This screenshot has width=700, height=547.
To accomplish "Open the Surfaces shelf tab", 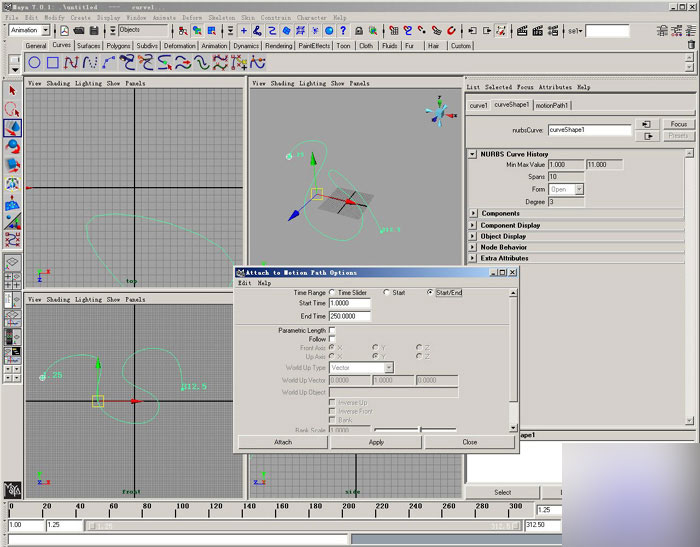I will (x=89, y=46).
